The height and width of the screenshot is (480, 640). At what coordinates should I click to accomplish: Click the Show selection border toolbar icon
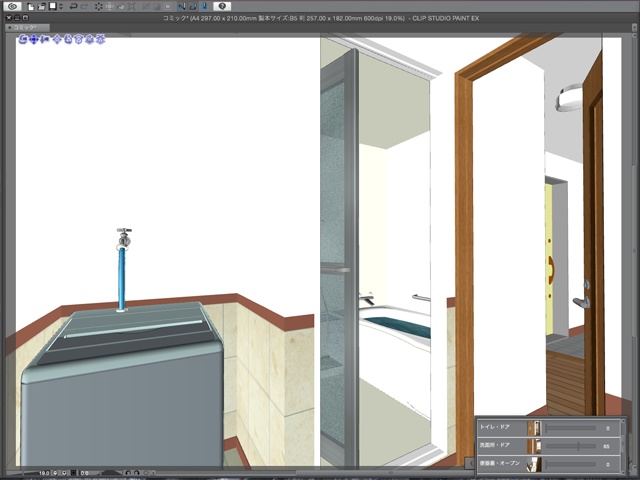click(x=168, y=7)
